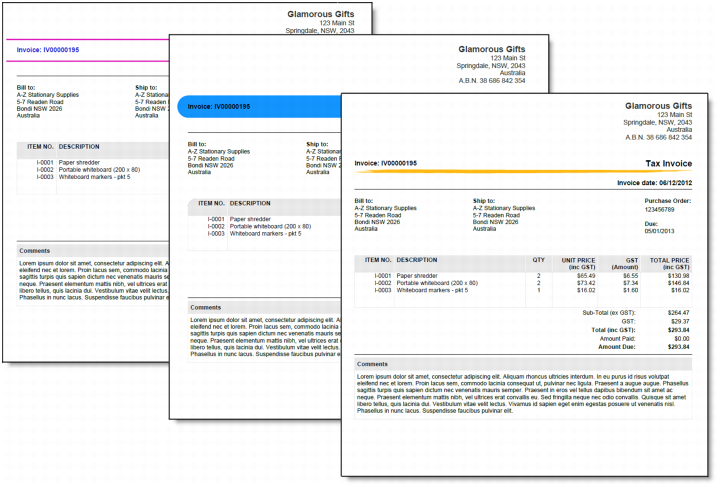Click 'Glamorous Gifts' heading on the magenta-line back invoice
Viewport: 718px width, 486px height.
tap(321, 14)
